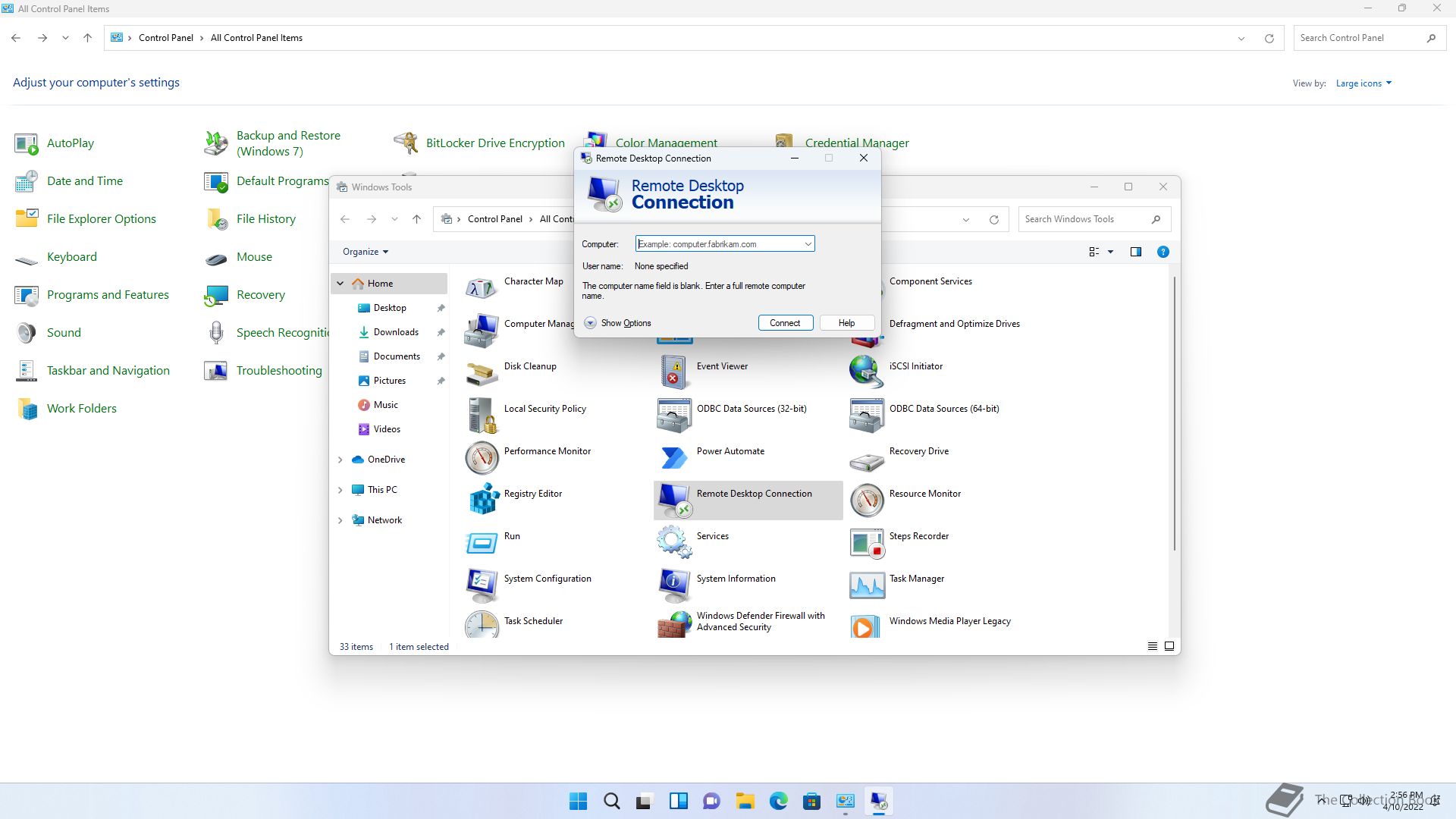Open ODBC Data Sources (32-bit)

click(x=733, y=415)
